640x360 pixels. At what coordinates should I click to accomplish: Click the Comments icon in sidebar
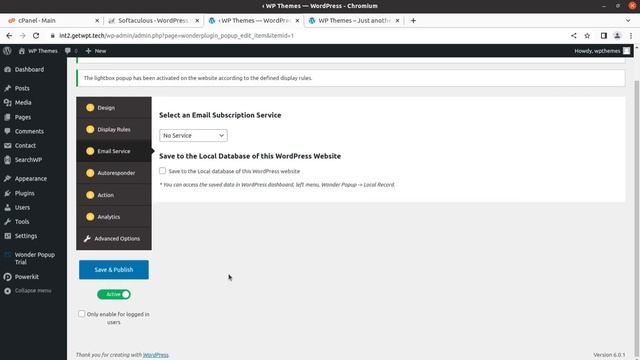coord(7,131)
